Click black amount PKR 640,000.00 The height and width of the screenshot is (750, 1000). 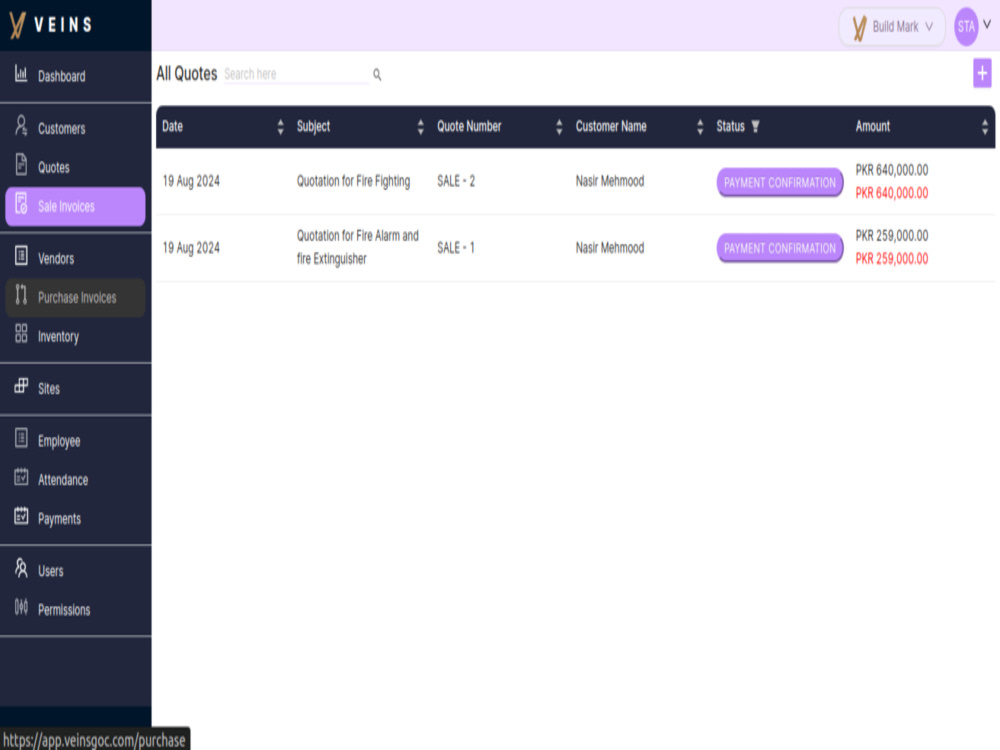pyautogui.click(x=892, y=170)
